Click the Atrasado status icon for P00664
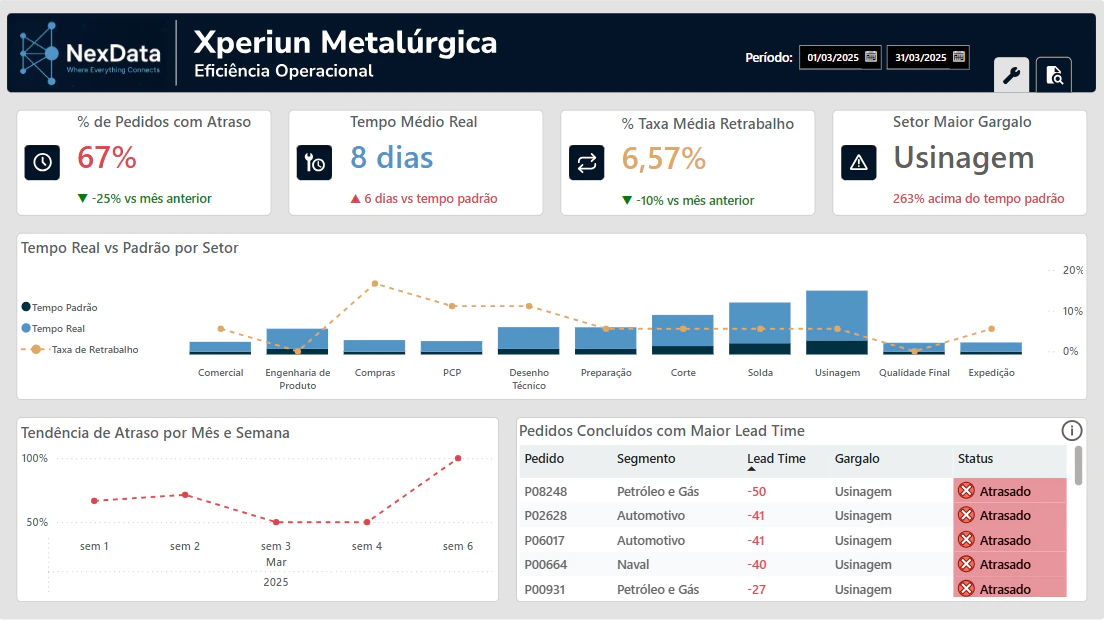The height and width of the screenshot is (622, 1104). click(966, 564)
